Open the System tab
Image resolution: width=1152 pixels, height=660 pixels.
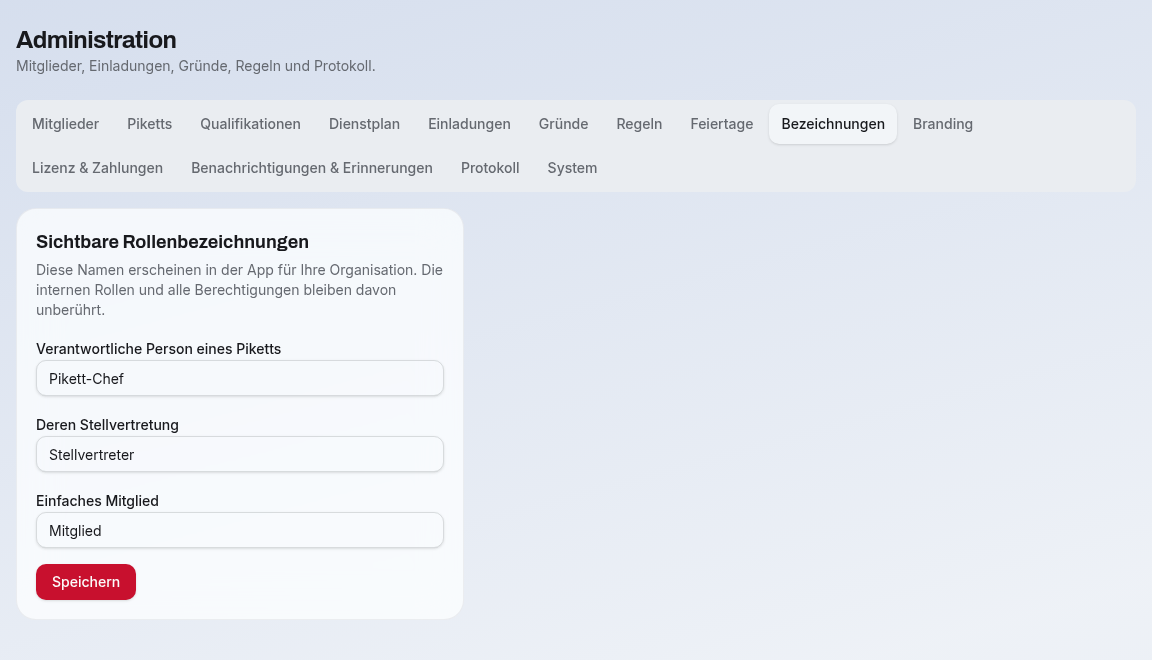click(x=572, y=168)
